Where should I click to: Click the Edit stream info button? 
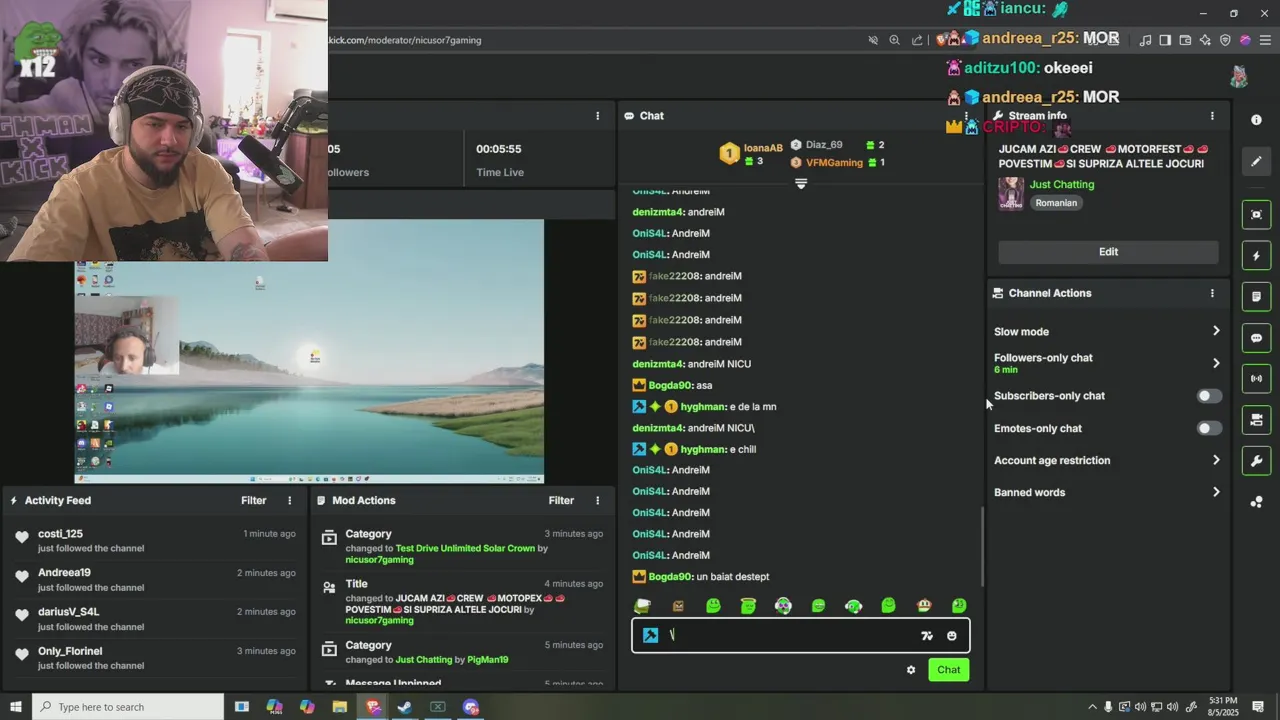1108,252
